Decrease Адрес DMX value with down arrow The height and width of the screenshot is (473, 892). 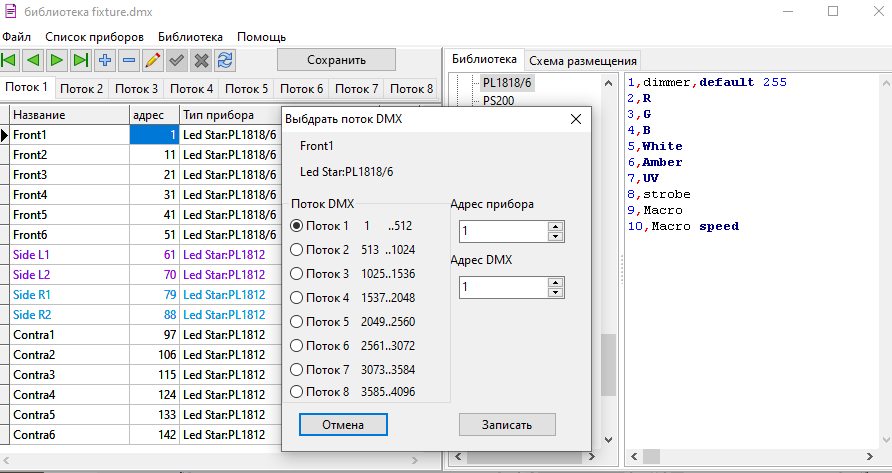click(x=555, y=292)
